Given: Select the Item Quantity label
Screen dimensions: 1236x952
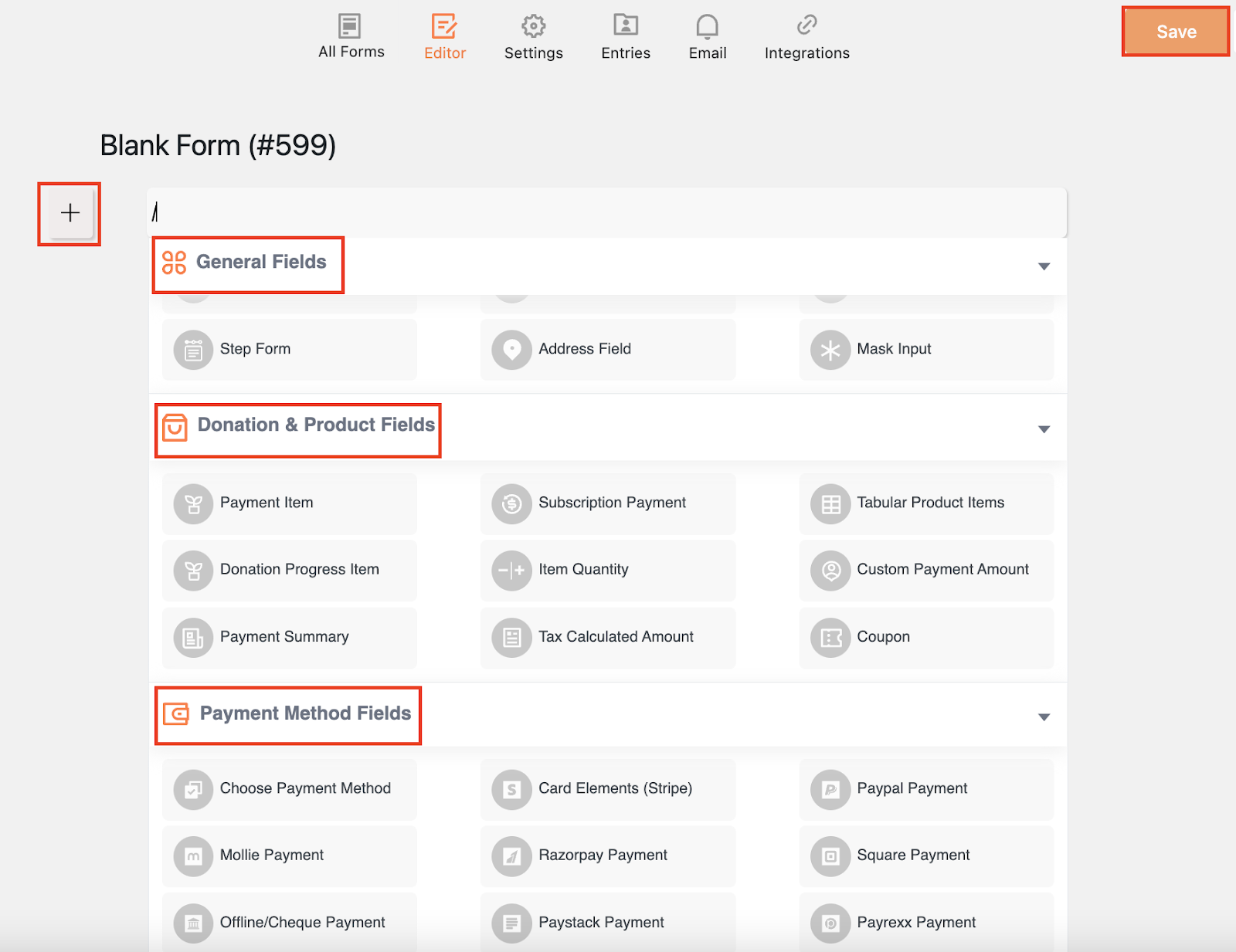Looking at the screenshot, I should click(583, 569).
